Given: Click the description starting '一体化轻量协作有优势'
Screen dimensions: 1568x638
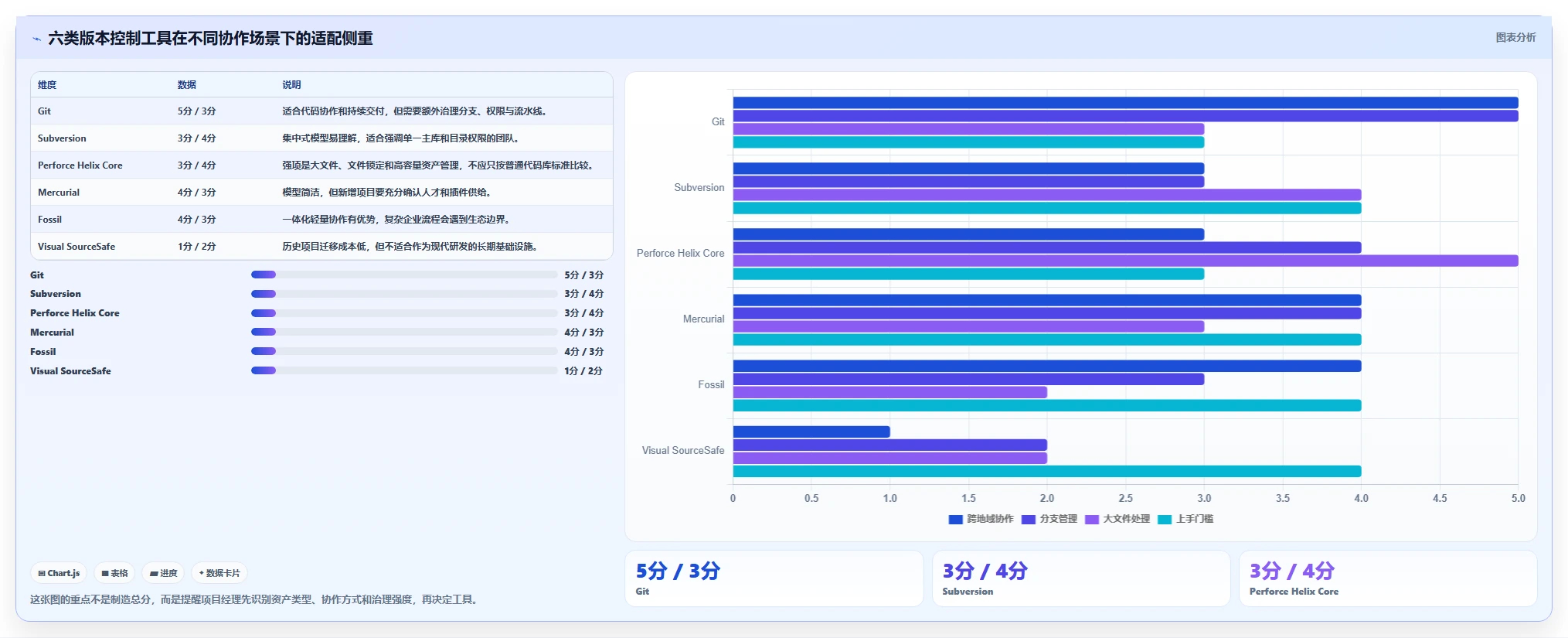Looking at the screenshot, I should tap(397, 220).
